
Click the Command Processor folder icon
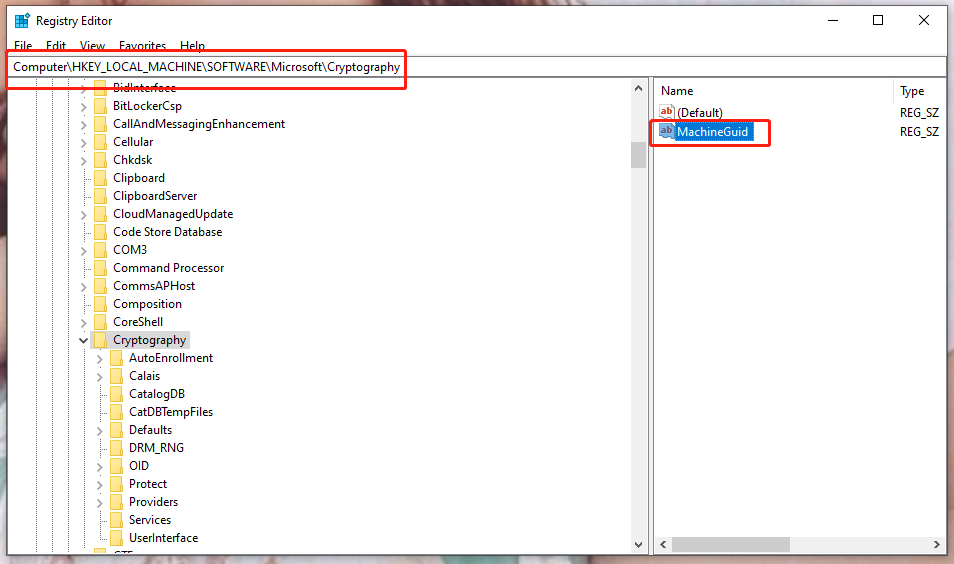tap(100, 268)
